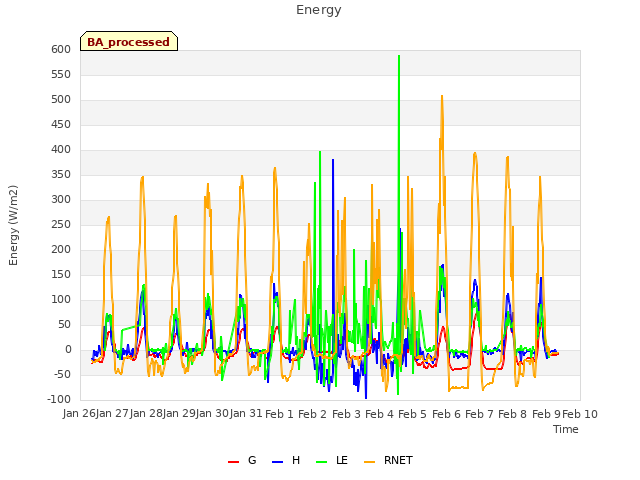Click the Feb 1 date tick label
This screenshot has height=480, width=640.
[x=280, y=414]
